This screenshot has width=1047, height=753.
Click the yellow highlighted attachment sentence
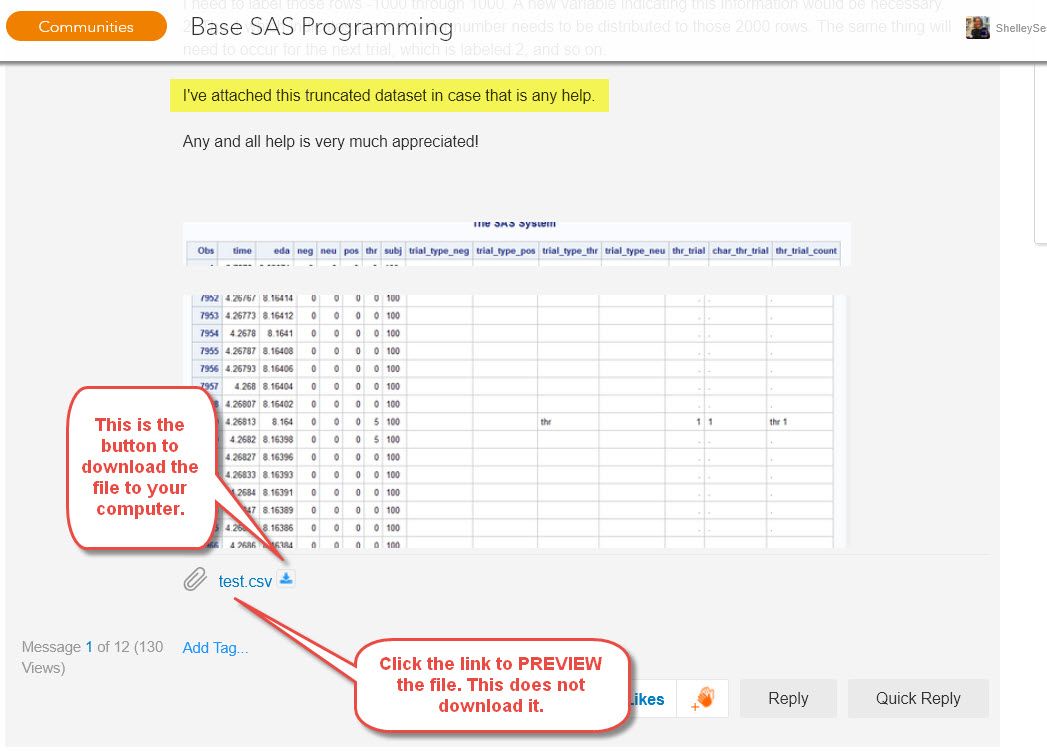390,95
